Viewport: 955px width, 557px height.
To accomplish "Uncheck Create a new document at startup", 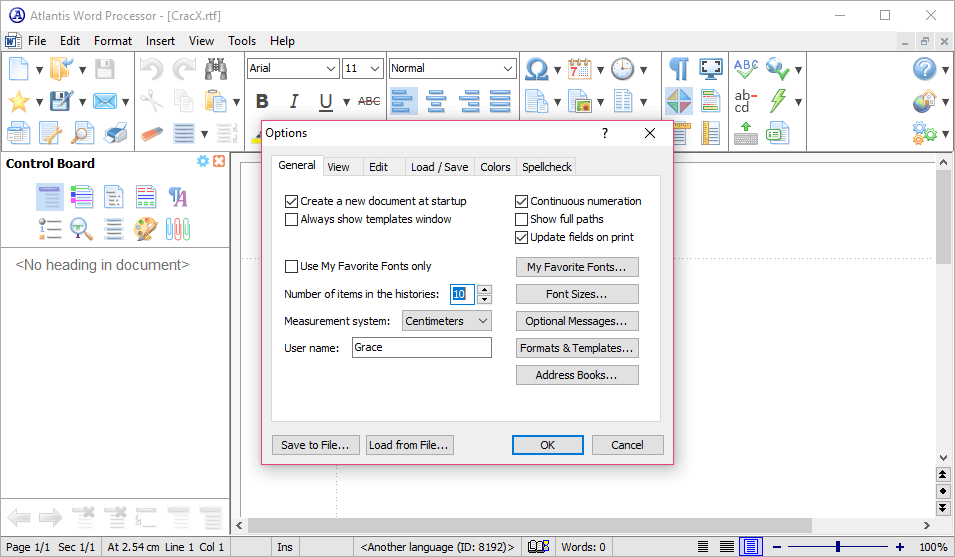I will click(291, 201).
